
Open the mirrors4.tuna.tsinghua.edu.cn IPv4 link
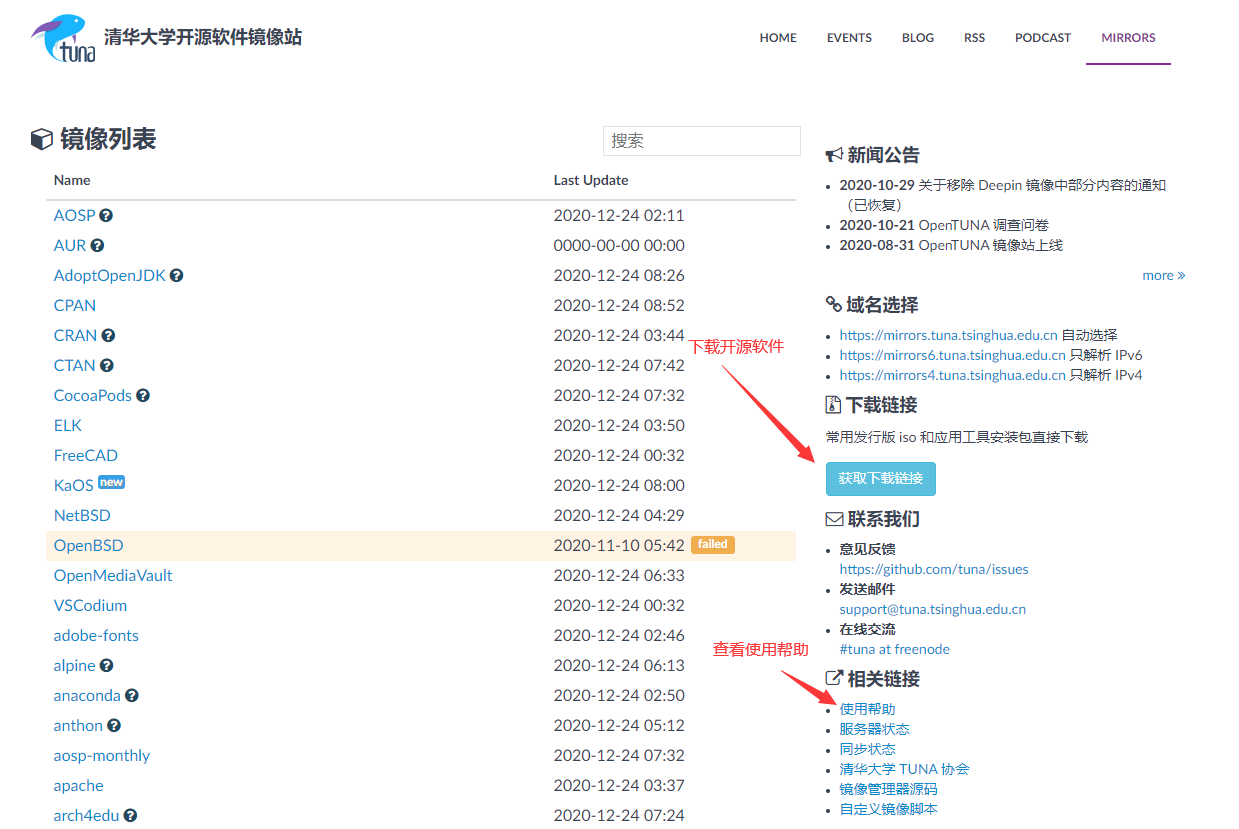952,375
